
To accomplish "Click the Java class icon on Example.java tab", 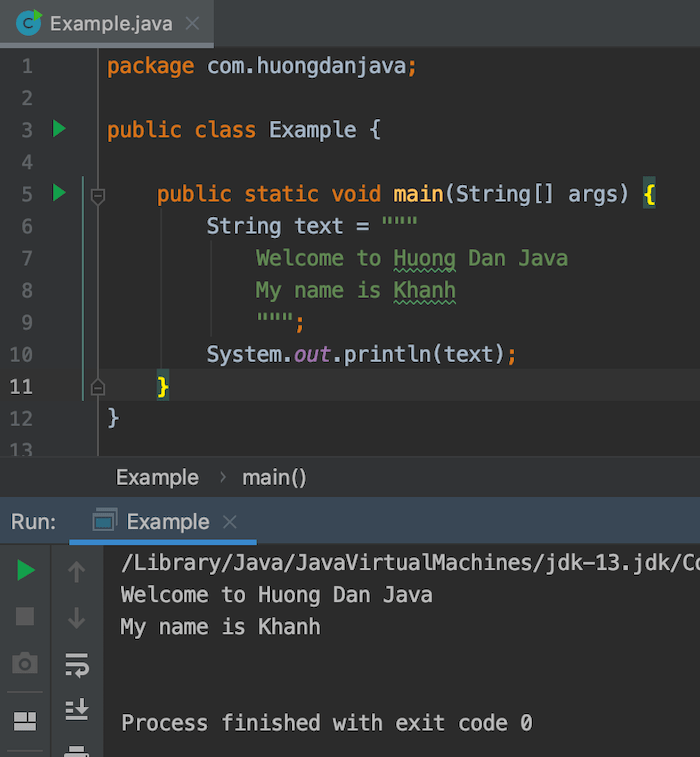I will tap(29, 23).
